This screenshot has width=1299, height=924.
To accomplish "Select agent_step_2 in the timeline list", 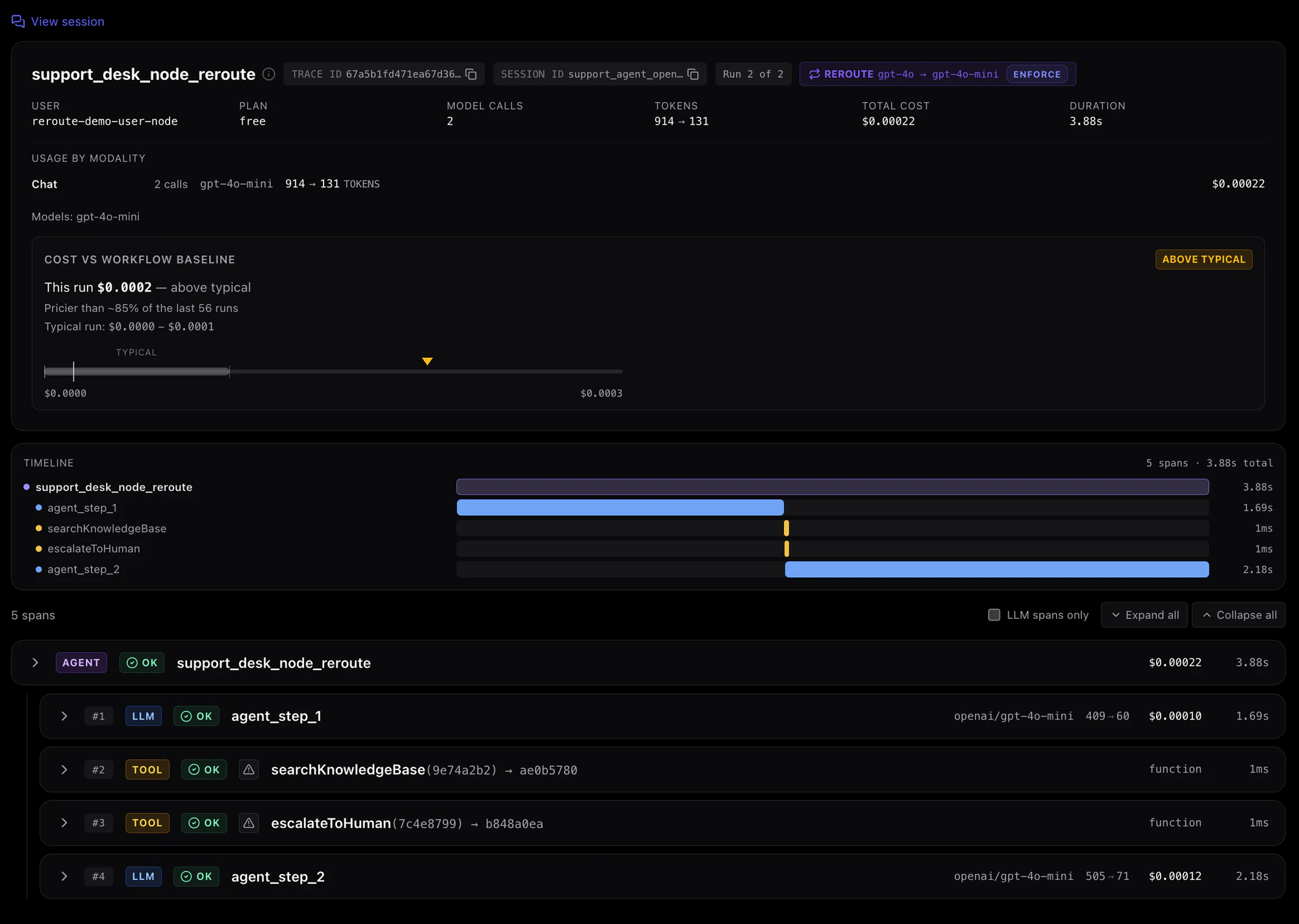I will 83,569.
